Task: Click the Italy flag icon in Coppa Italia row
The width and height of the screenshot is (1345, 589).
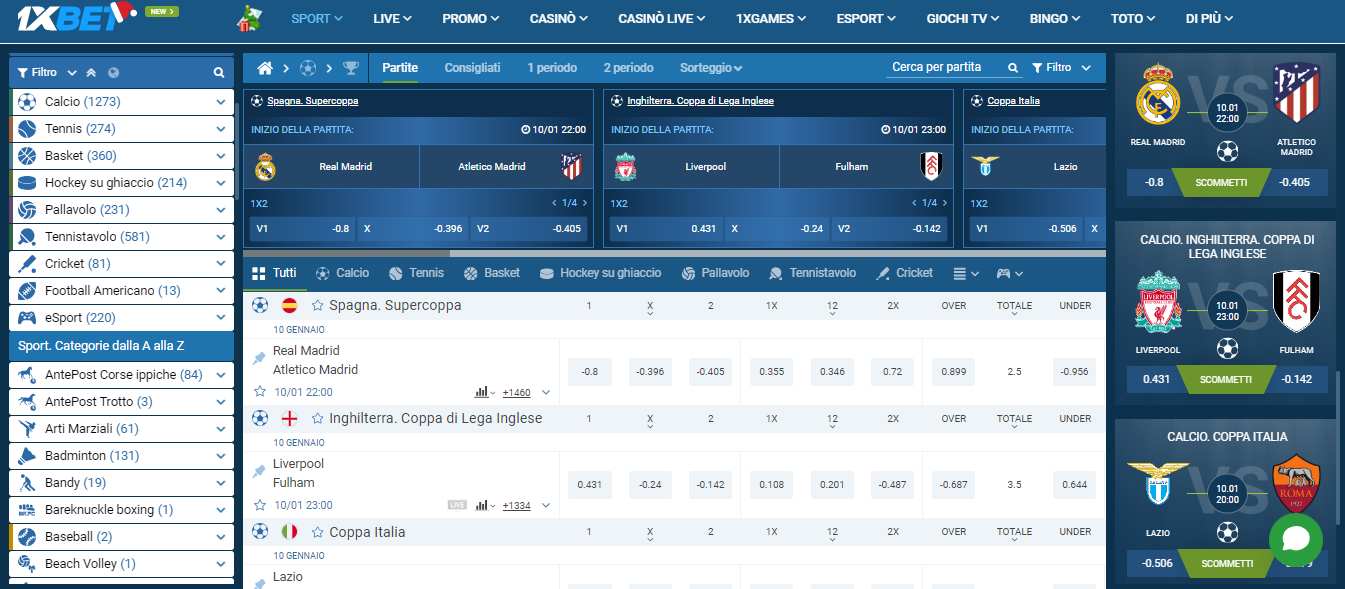Action: click(290, 531)
